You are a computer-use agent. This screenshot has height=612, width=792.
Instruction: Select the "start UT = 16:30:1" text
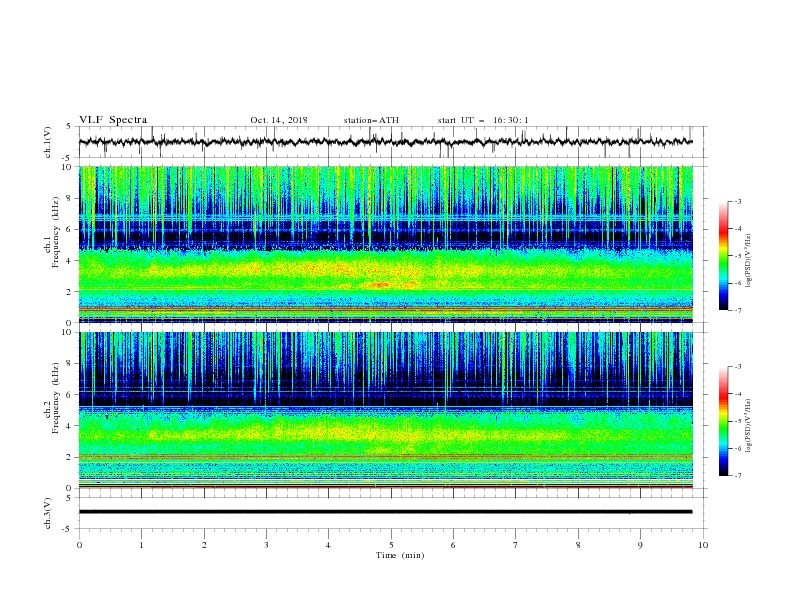coord(483,120)
